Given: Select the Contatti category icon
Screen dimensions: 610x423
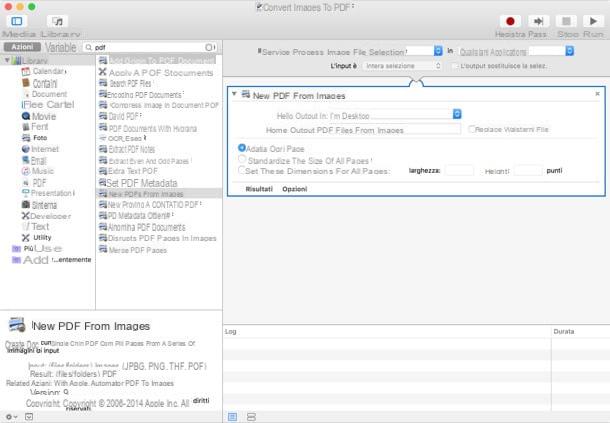Looking at the screenshot, I should (26, 83).
